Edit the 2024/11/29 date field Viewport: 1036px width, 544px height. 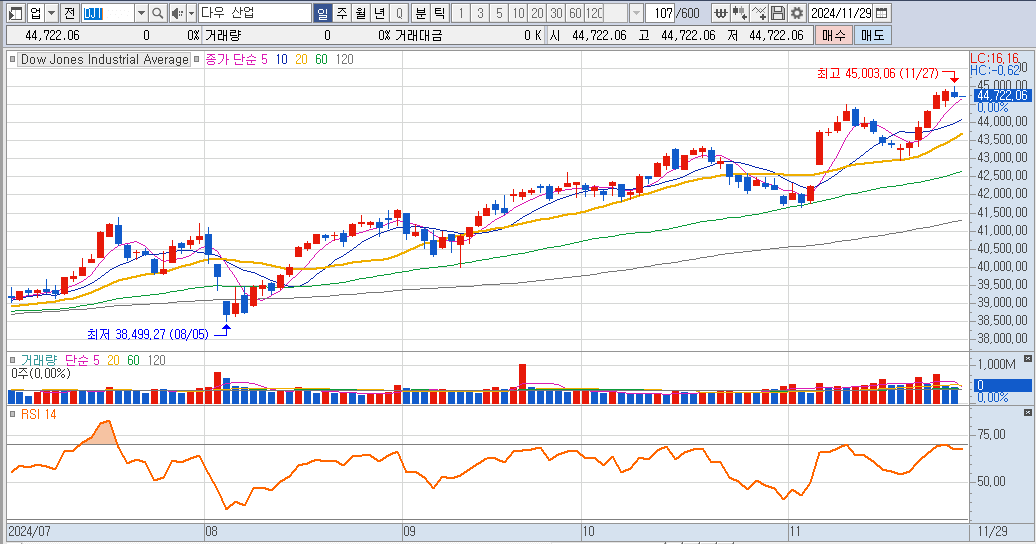pyautogui.click(x=841, y=13)
